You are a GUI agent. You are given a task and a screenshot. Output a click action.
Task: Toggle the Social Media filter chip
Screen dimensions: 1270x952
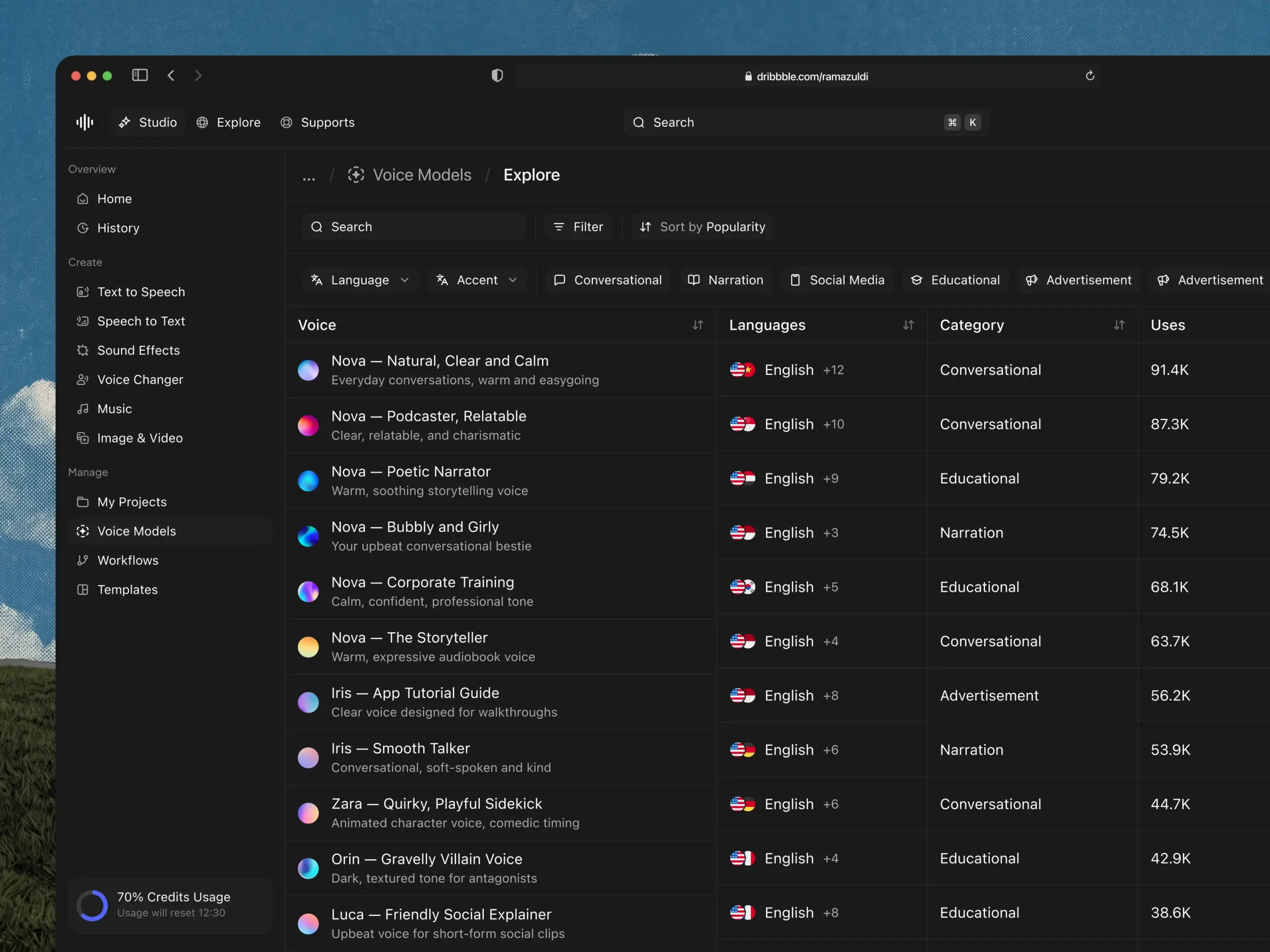click(x=837, y=280)
